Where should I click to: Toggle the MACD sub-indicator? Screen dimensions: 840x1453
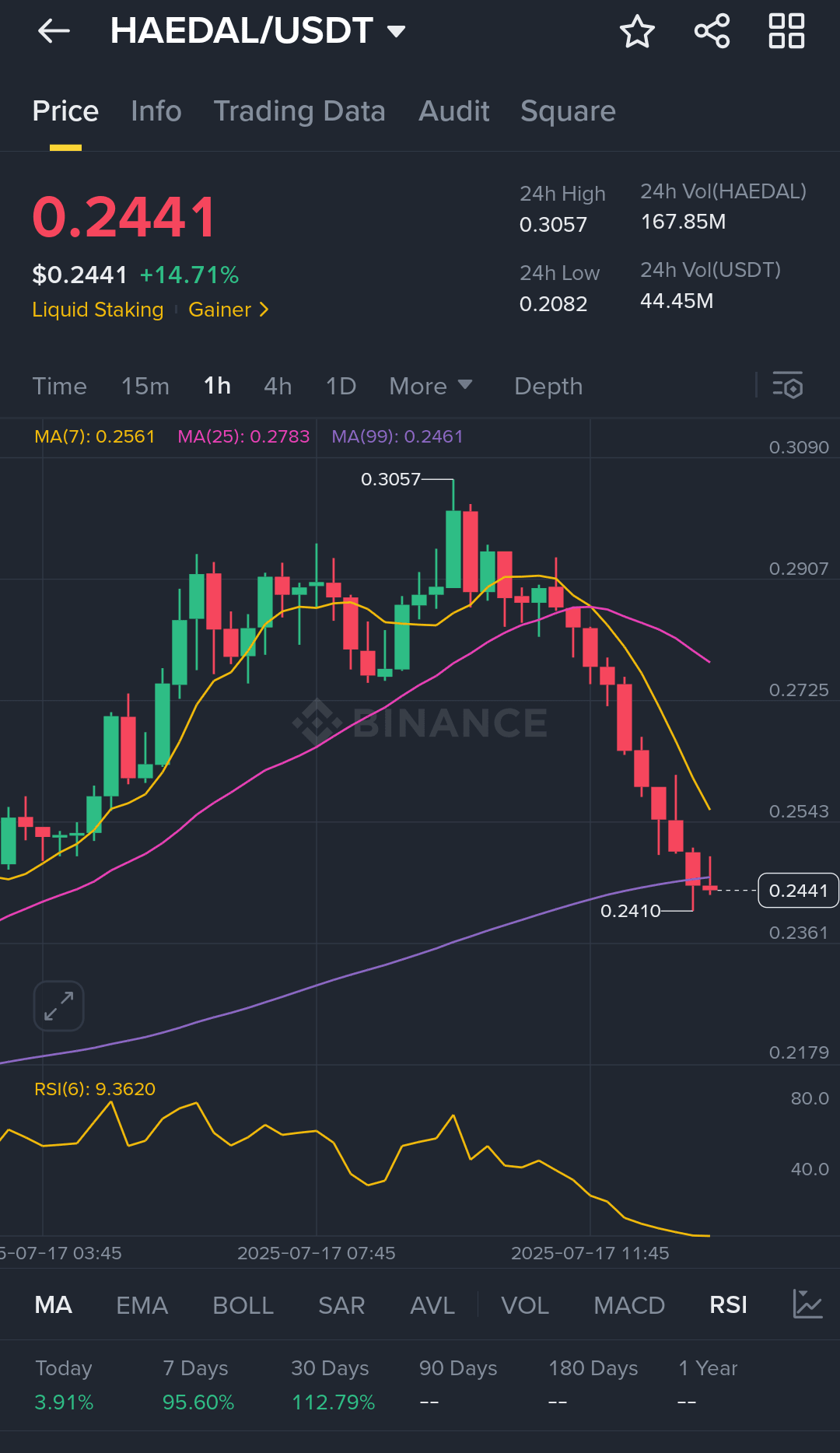click(629, 1304)
